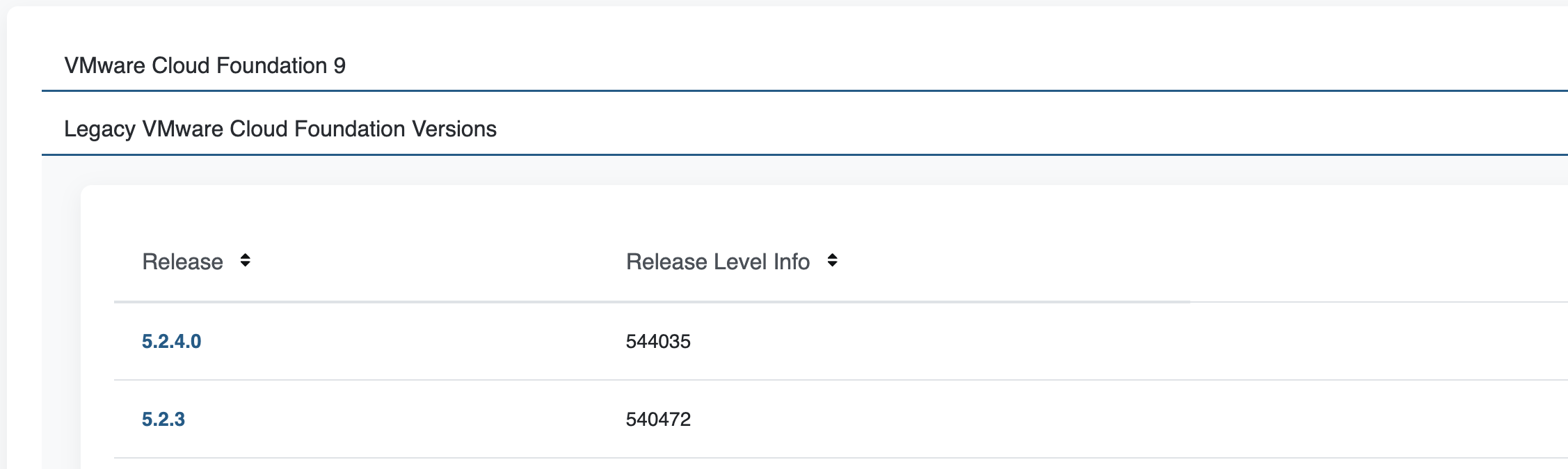Open the 5.2.4.0 release link

tap(171, 341)
